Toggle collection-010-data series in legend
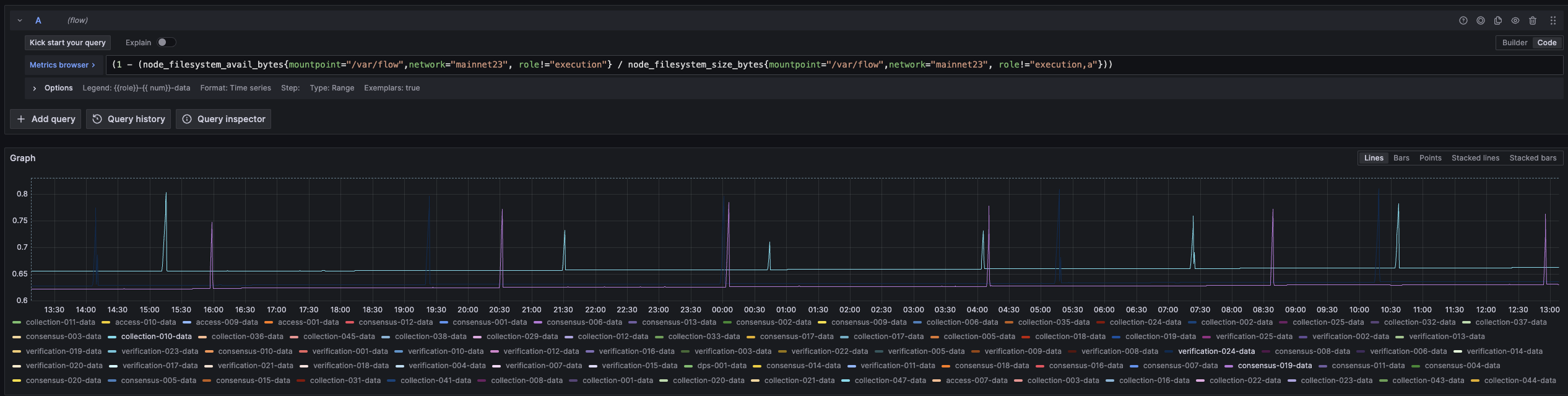 (x=156, y=337)
